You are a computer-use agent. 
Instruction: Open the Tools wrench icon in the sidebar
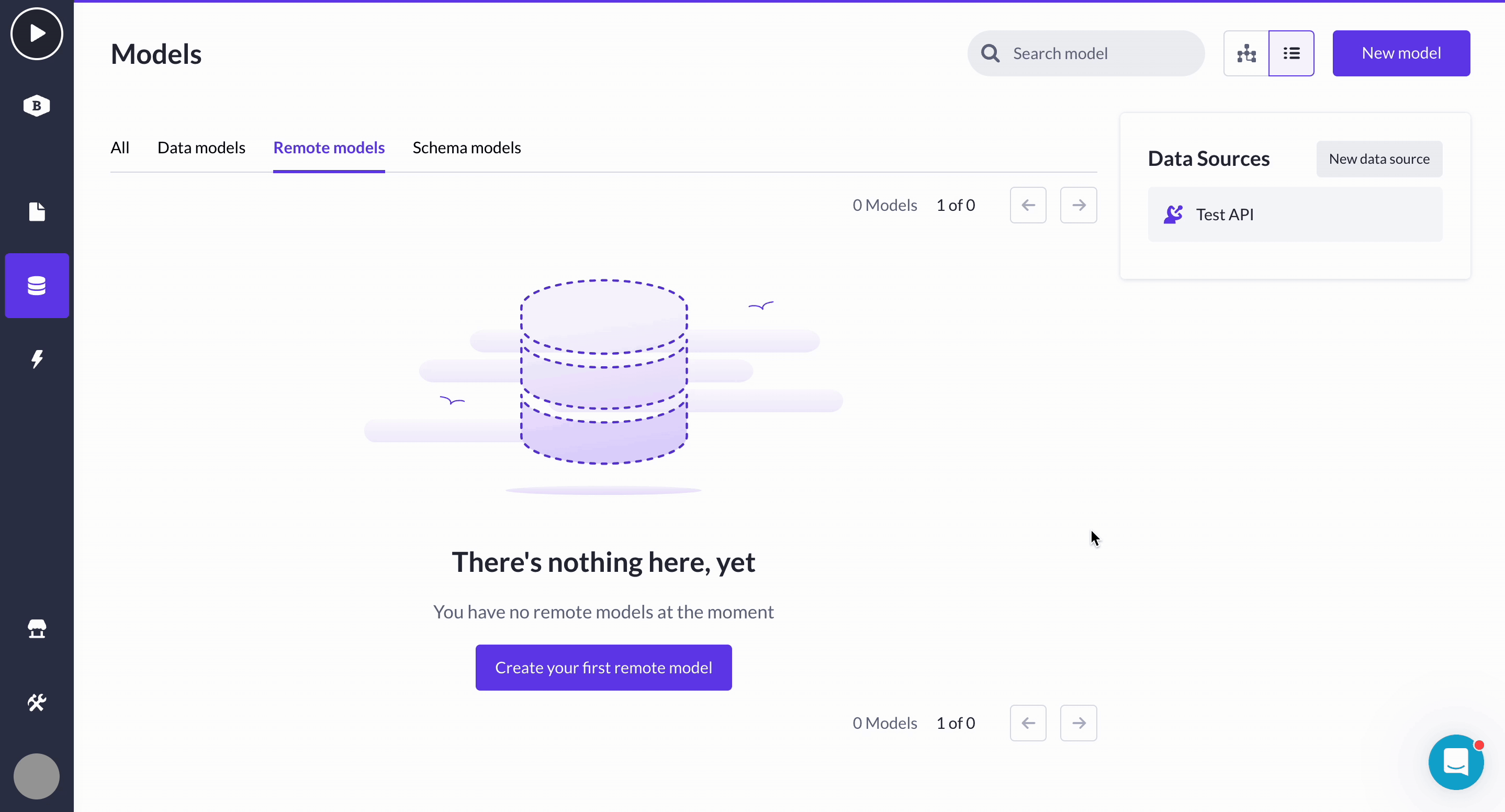(37, 702)
